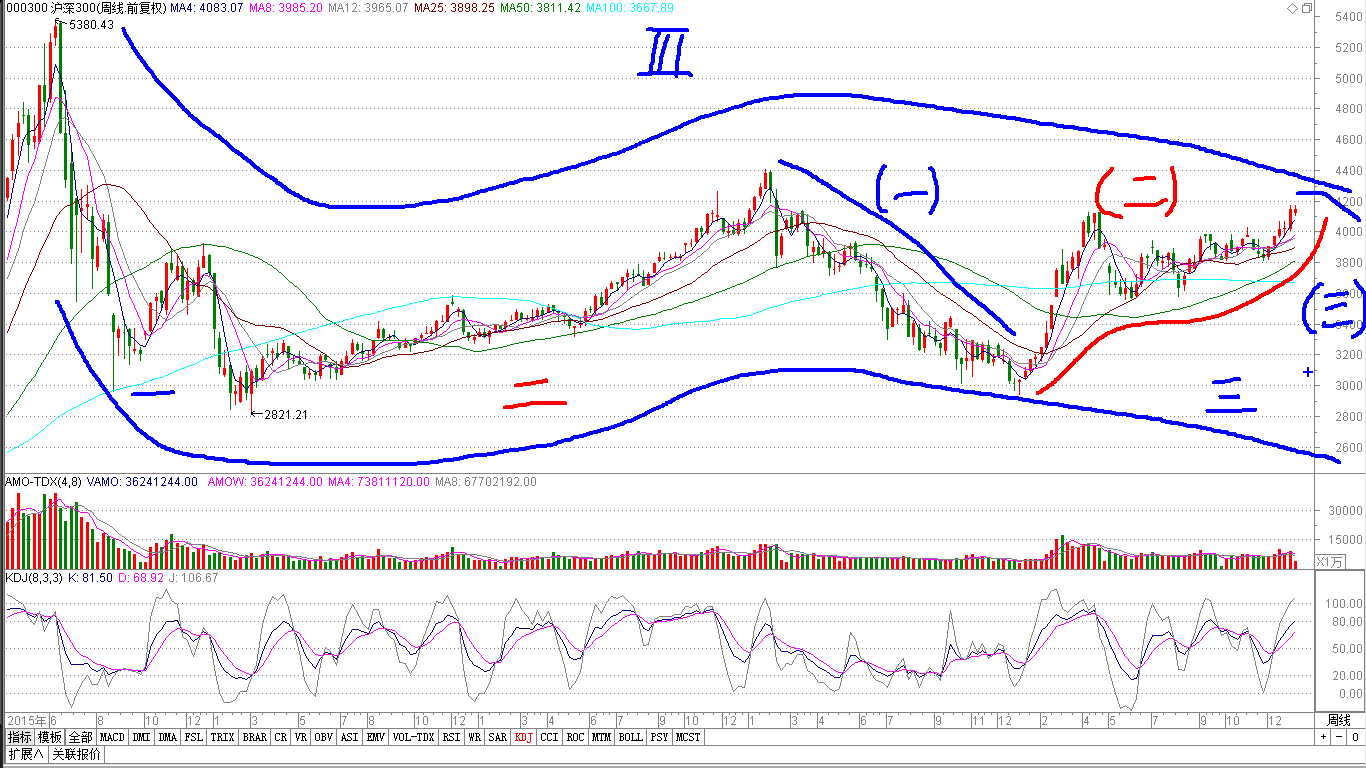
Task: Switch indicator to CR
Action: 281,737
